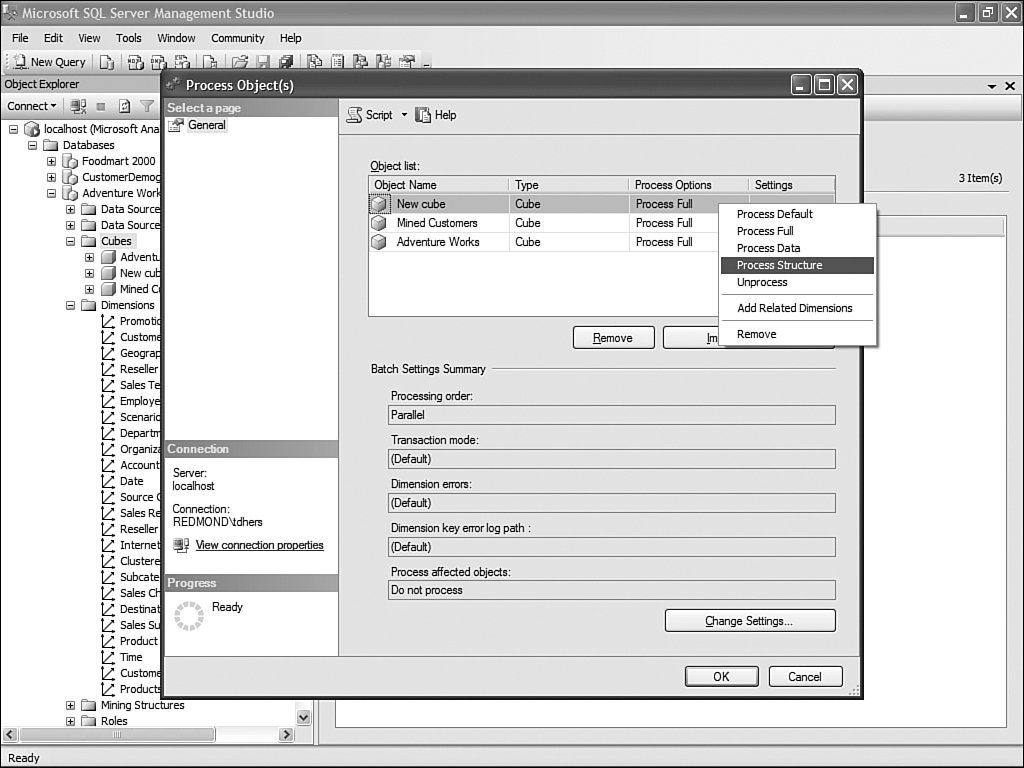Select the Mined Customers row name
This screenshot has height=768, width=1024.
(x=437, y=223)
